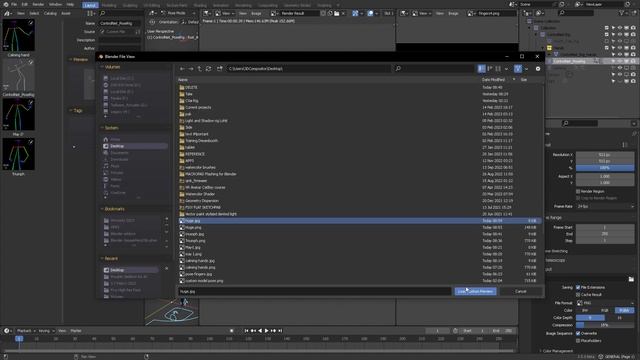The image size is (640, 360).
Task: Toggle File View options region gear
Action: click(538, 69)
